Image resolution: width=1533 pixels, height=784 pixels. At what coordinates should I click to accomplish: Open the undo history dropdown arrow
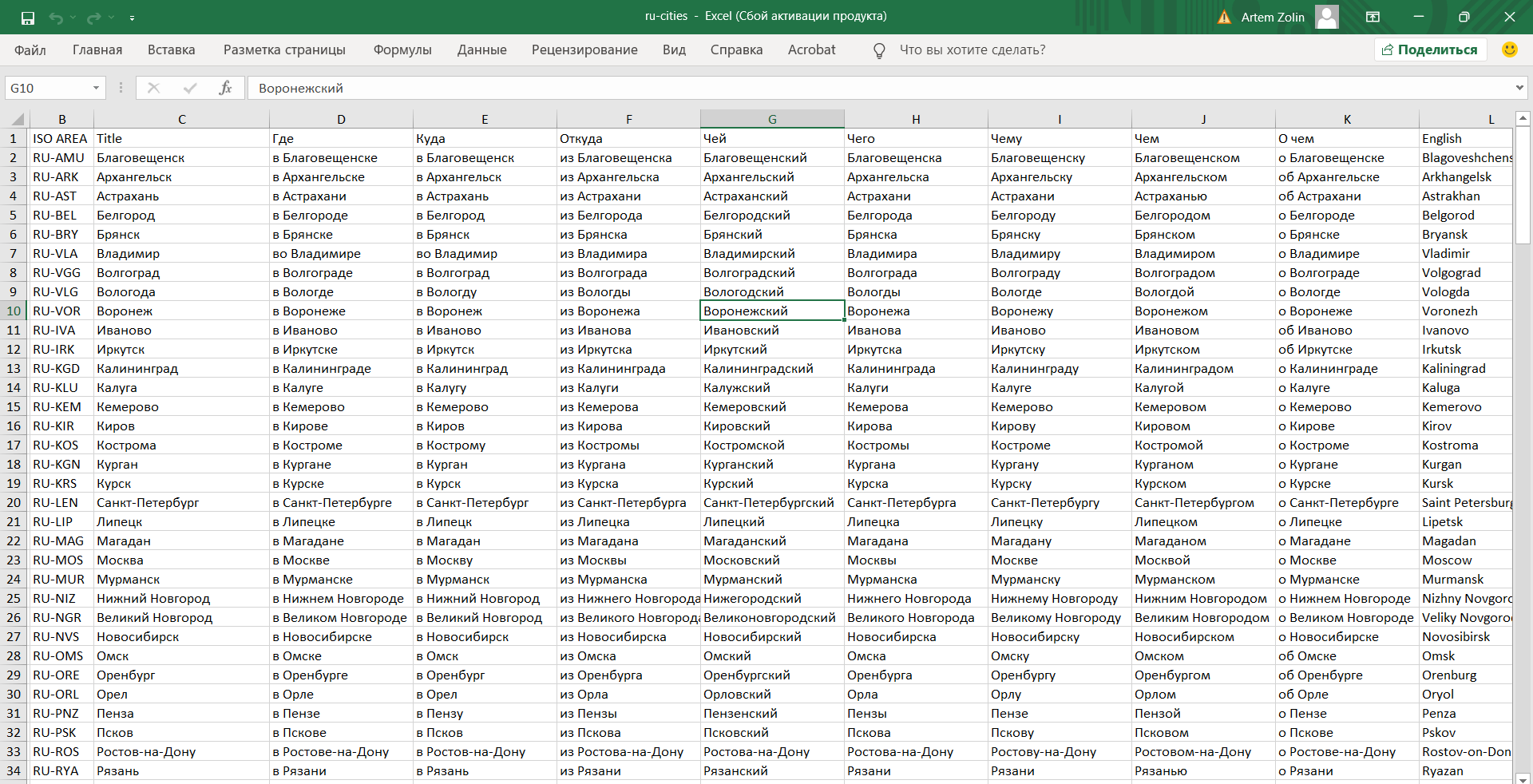73,18
